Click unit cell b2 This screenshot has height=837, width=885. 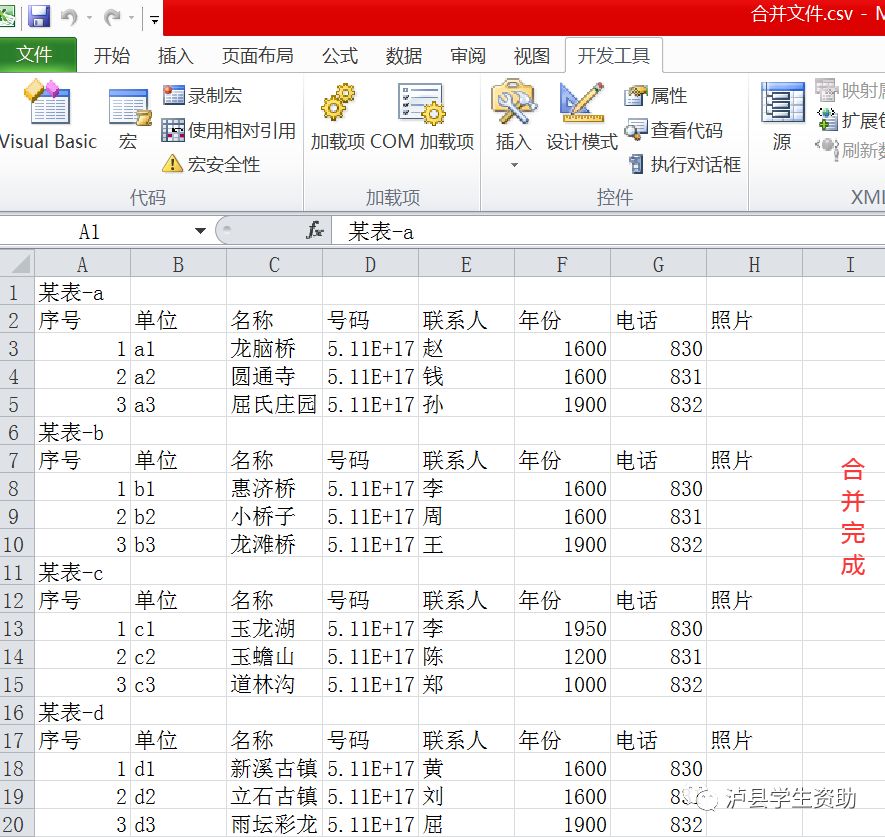coord(178,516)
